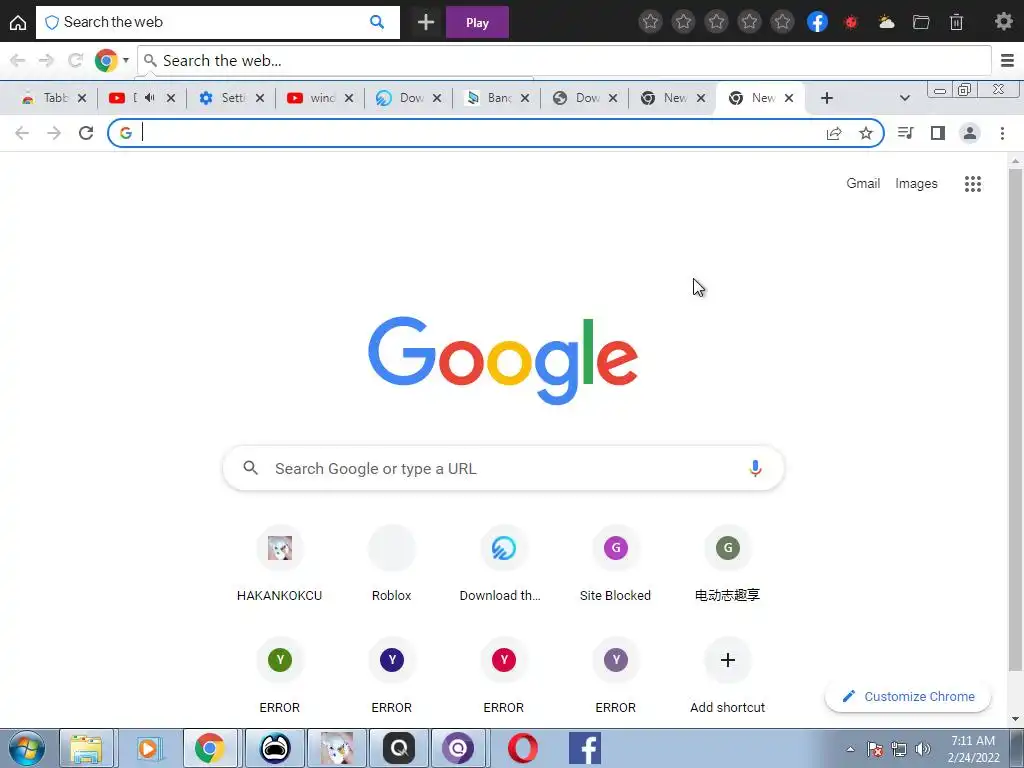Viewport: 1024px width, 768px height.
Task: Close the Settings tab
Action: 260,98
